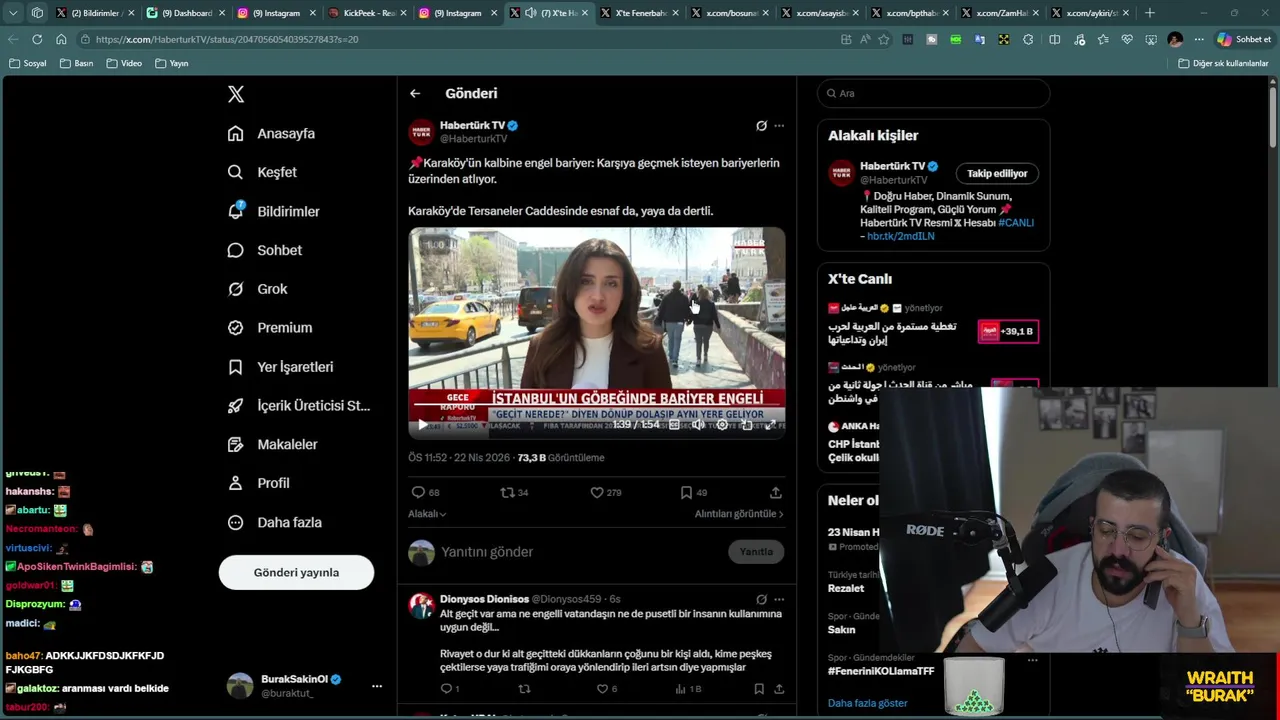Open the Basın bookmarks folder
Screen dimensions: 1280x720
[77, 63]
